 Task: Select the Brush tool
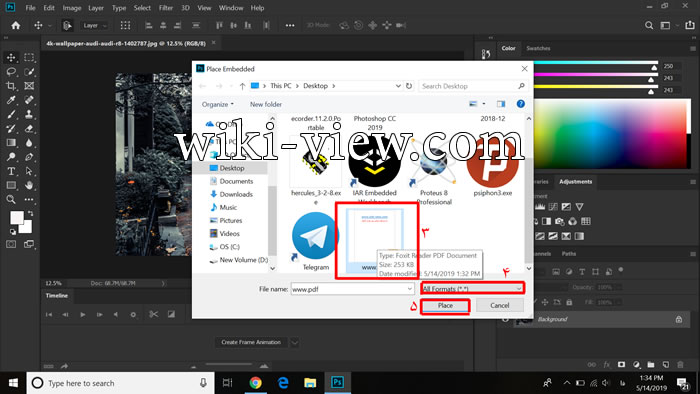coord(11,114)
